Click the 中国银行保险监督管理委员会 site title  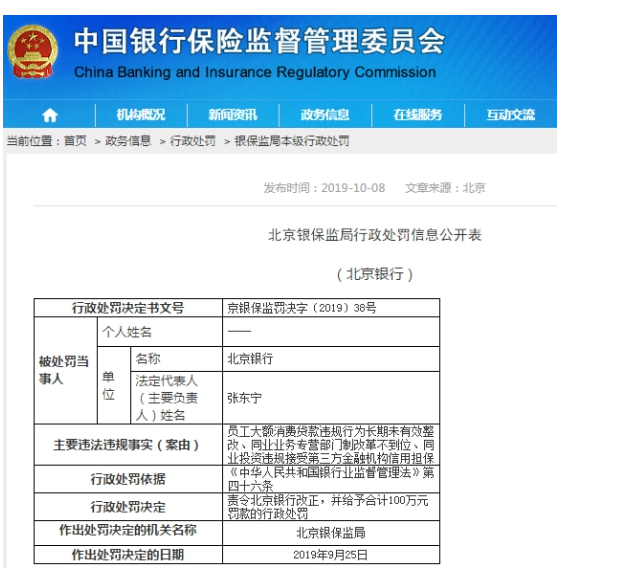coord(259,41)
